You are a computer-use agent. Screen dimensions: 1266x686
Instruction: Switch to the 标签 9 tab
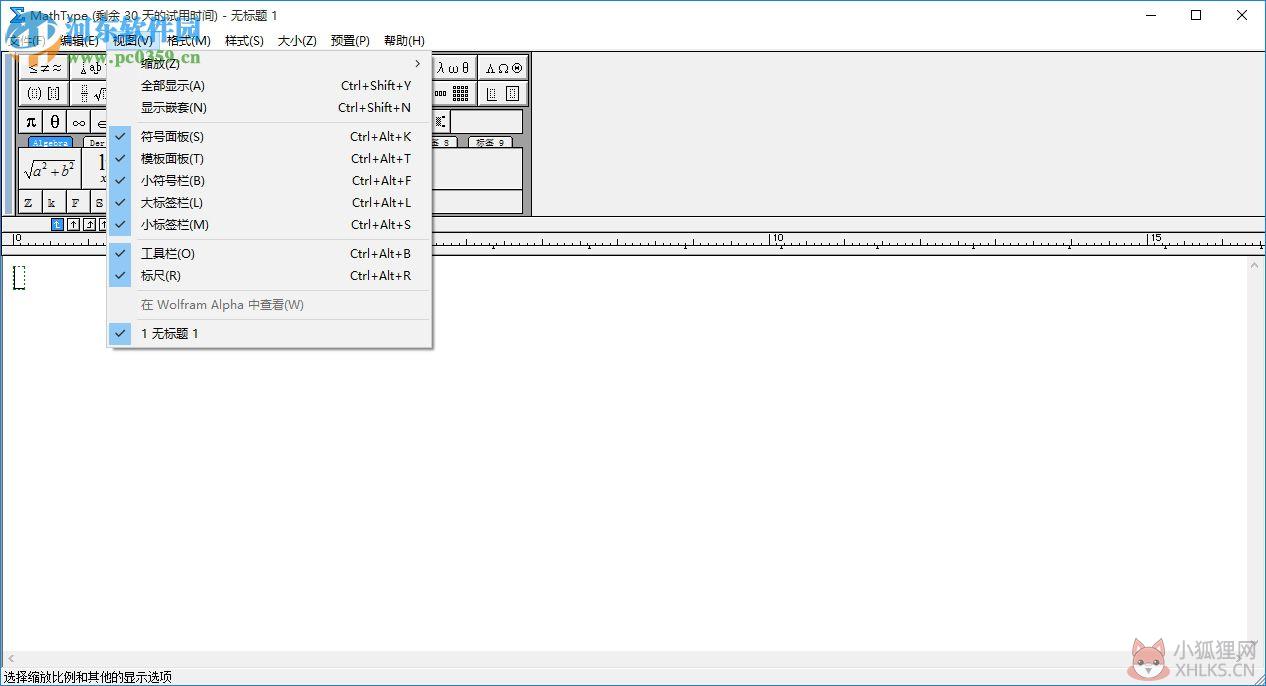[490, 143]
